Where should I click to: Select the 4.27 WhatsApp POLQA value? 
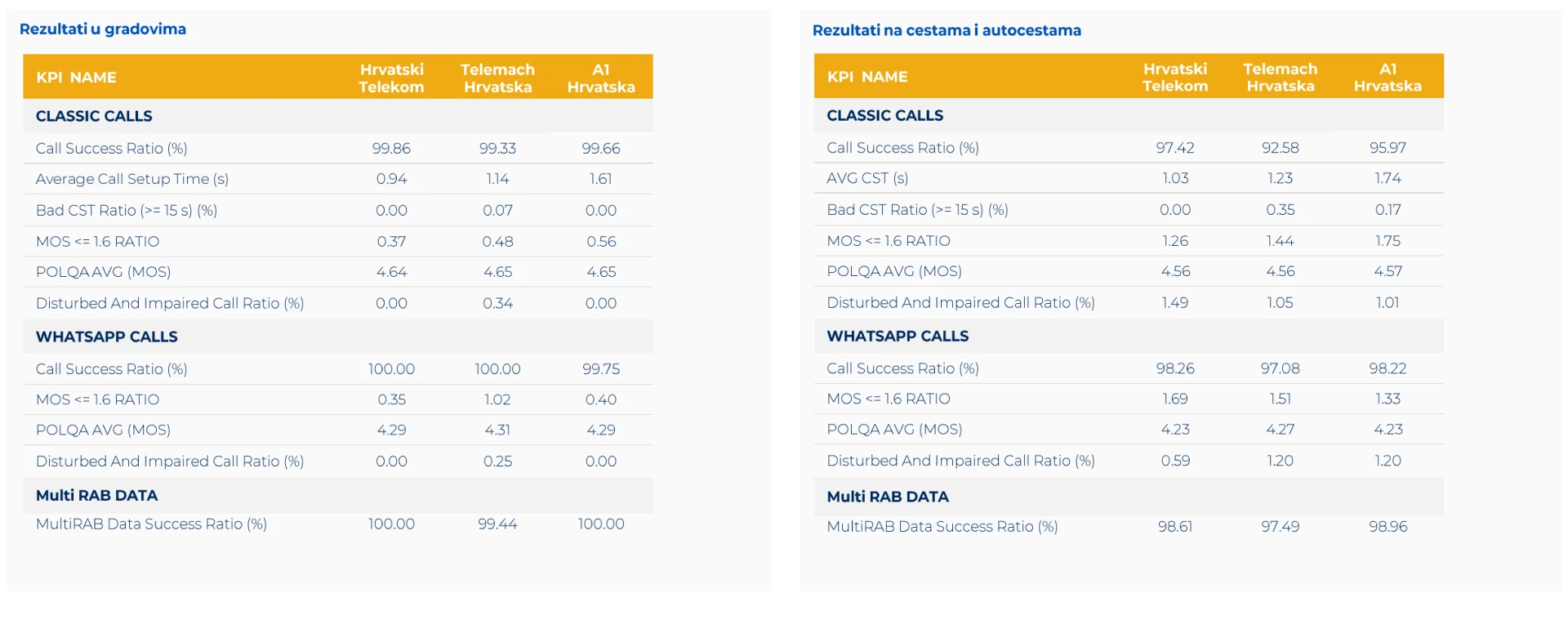pos(1281,429)
